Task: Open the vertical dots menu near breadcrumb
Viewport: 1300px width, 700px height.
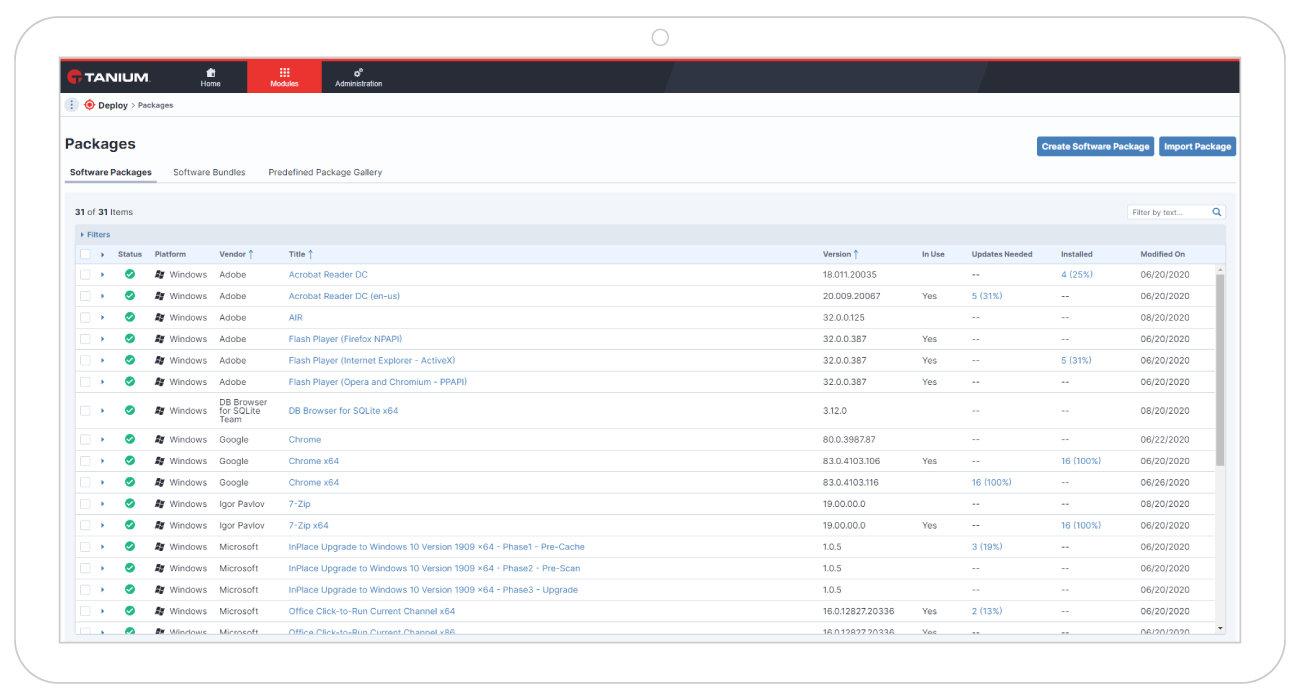Action: click(71, 105)
